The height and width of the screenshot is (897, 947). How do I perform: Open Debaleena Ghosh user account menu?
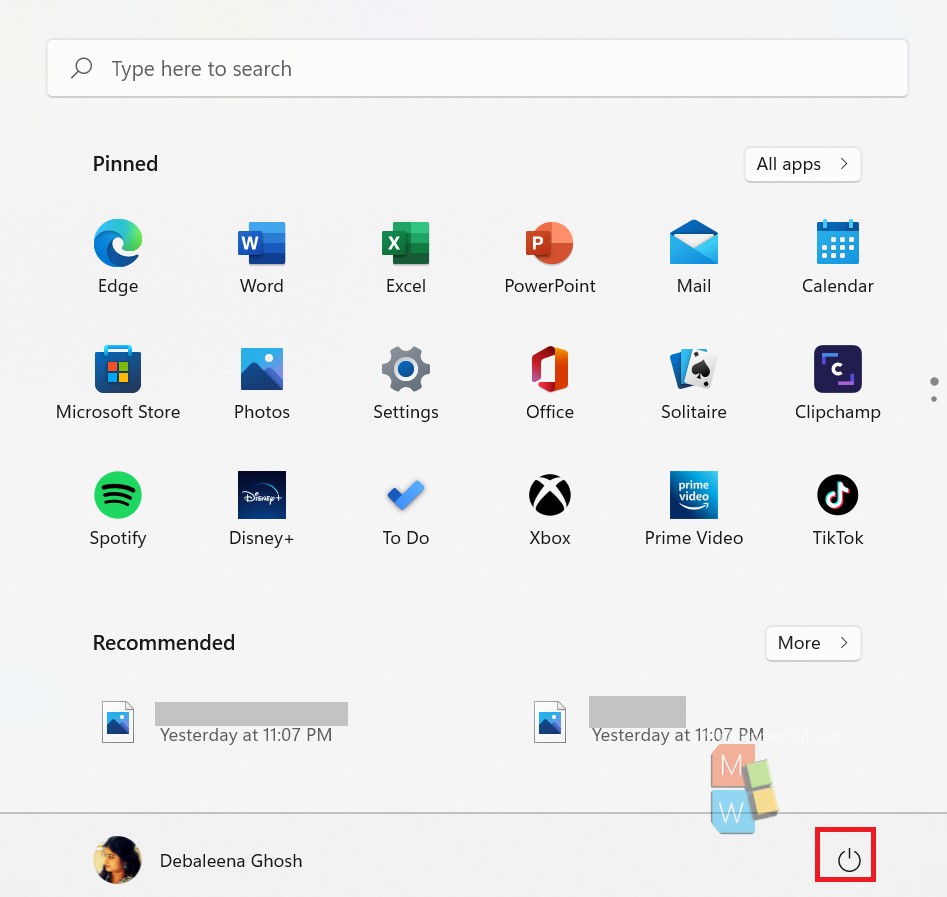click(x=198, y=860)
